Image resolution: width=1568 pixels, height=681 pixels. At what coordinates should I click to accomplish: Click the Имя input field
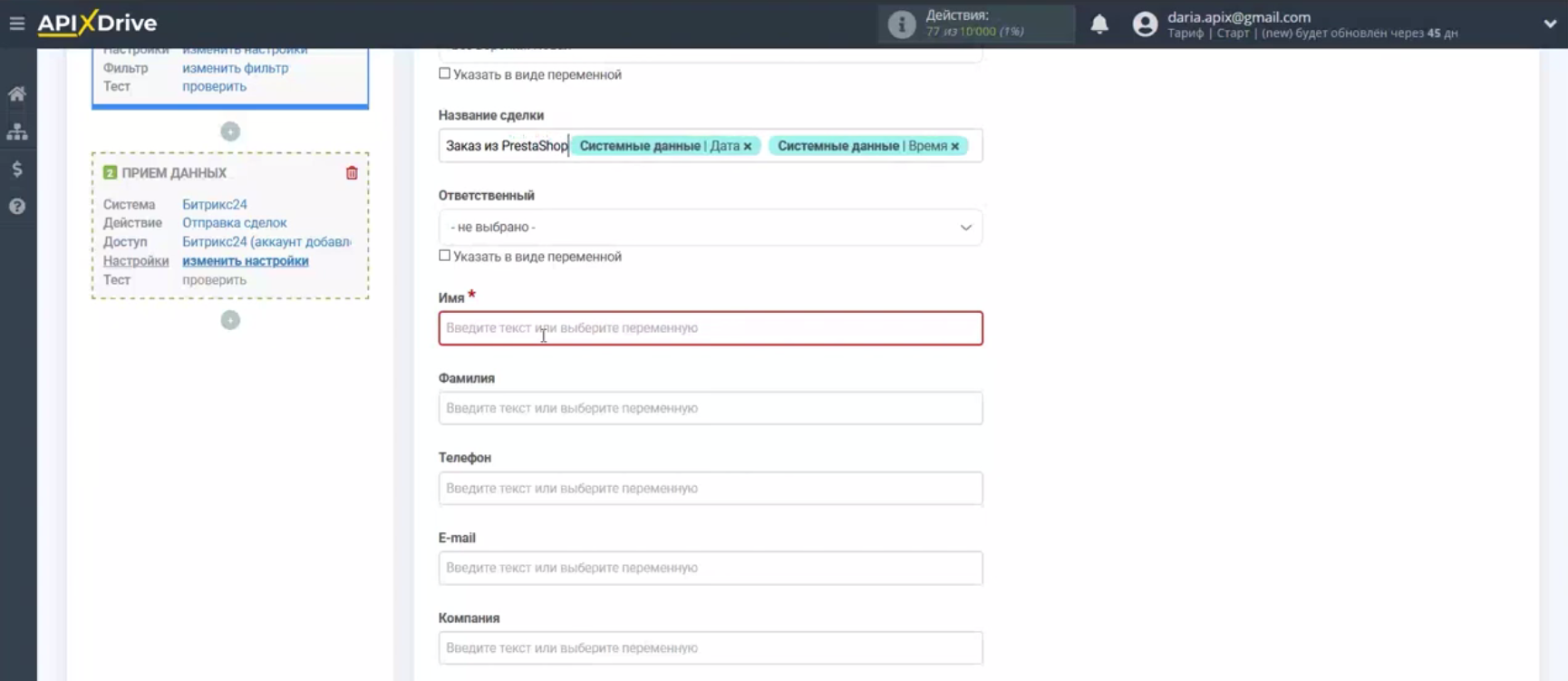(711, 328)
